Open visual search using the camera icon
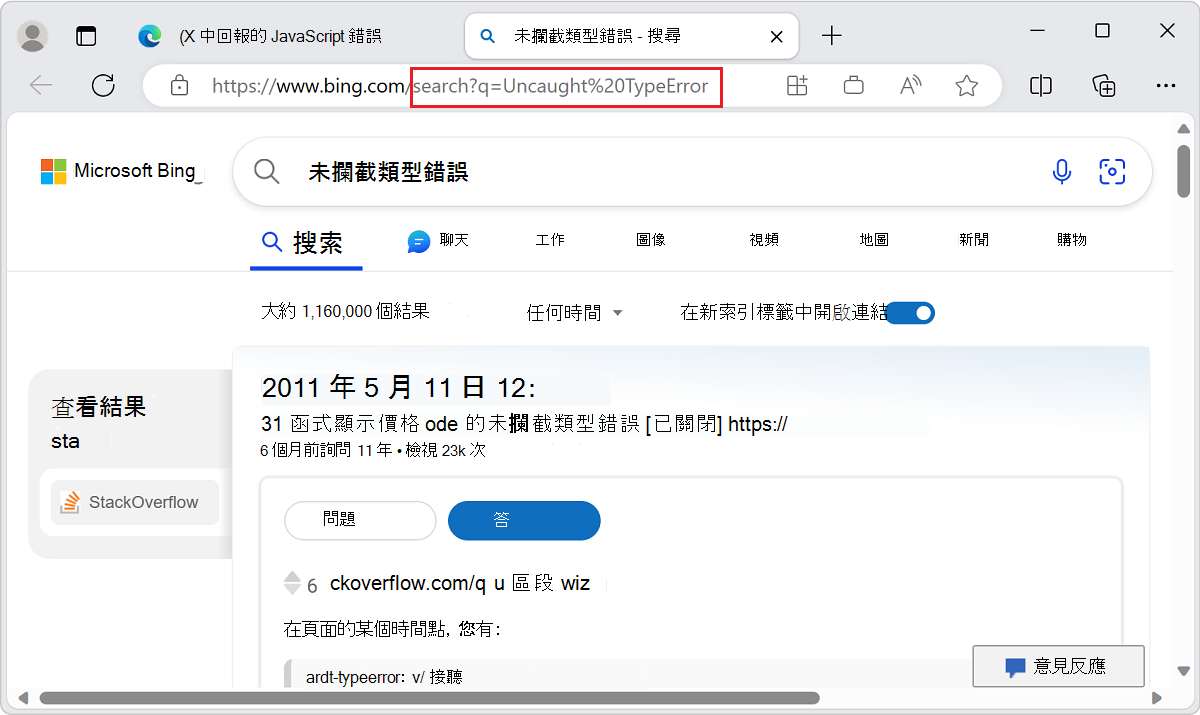This screenshot has height=715, width=1200. (x=1112, y=172)
